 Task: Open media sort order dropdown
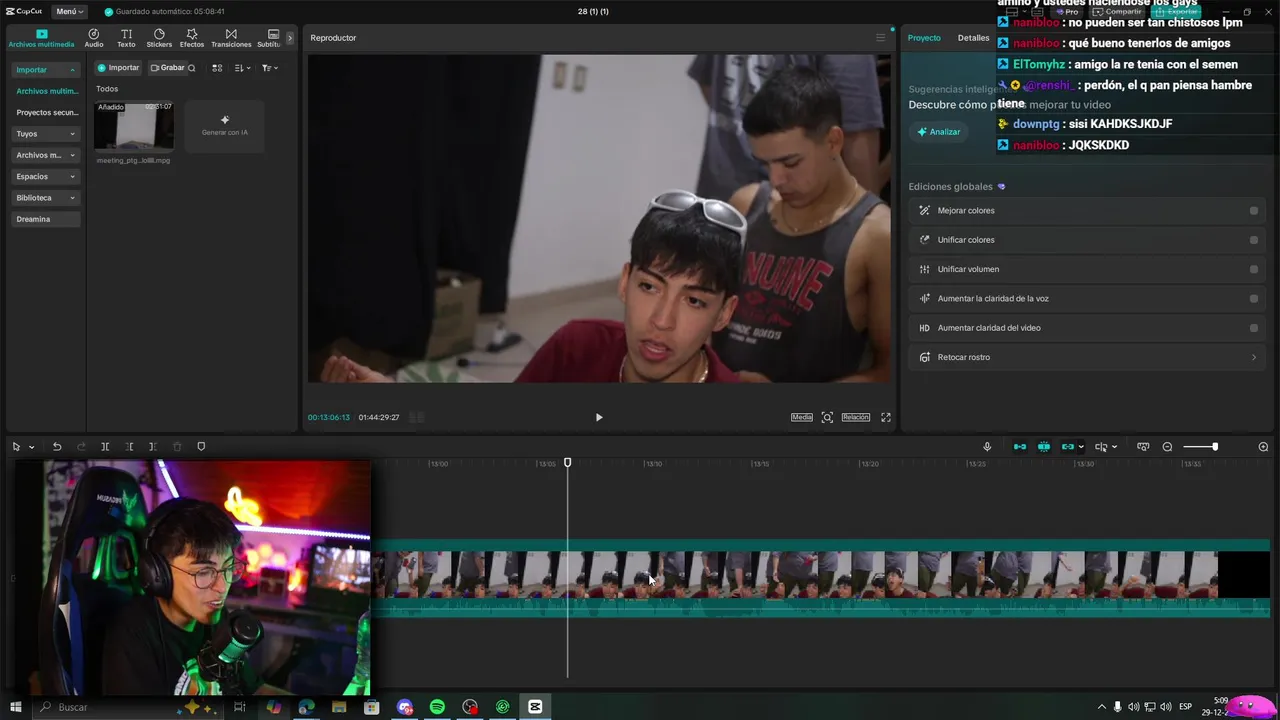242,68
